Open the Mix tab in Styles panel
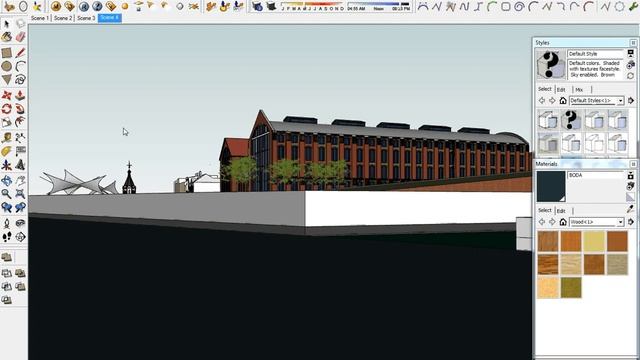Viewport: 640px width, 360px height. 579,89
